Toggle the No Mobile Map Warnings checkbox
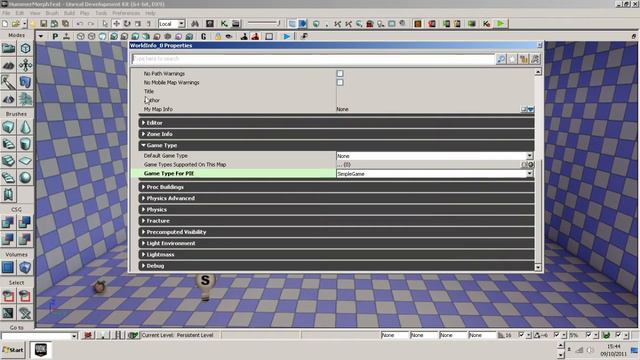Image resolution: width=640 pixels, height=360 pixels. coord(340,82)
